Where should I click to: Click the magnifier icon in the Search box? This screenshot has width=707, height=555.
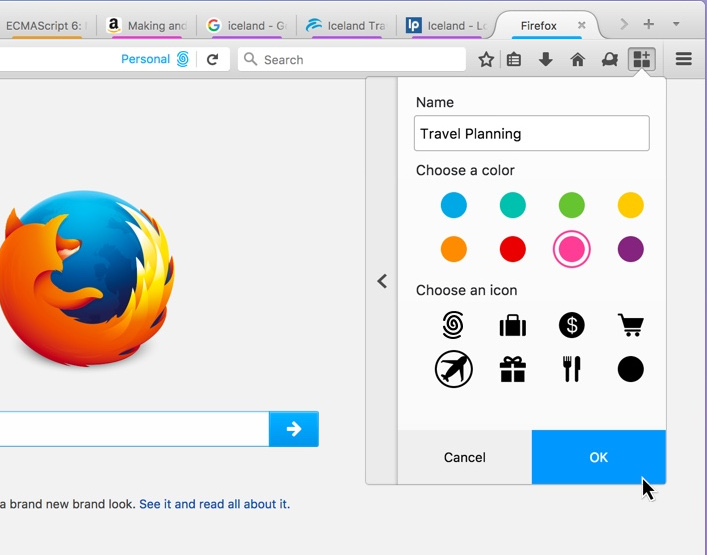(x=250, y=59)
